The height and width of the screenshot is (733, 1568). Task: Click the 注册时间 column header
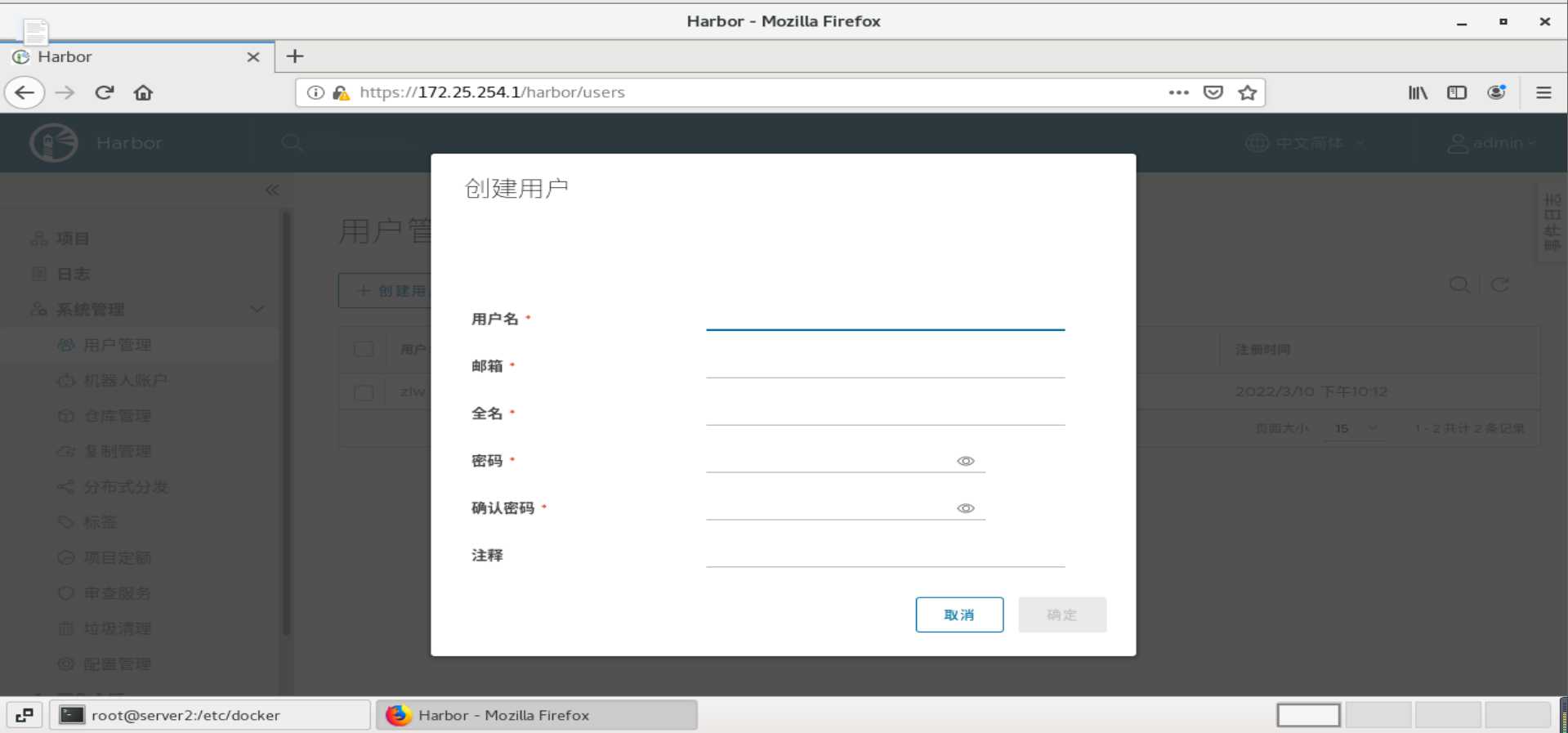pyautogui.click(x=1262, y=350)
